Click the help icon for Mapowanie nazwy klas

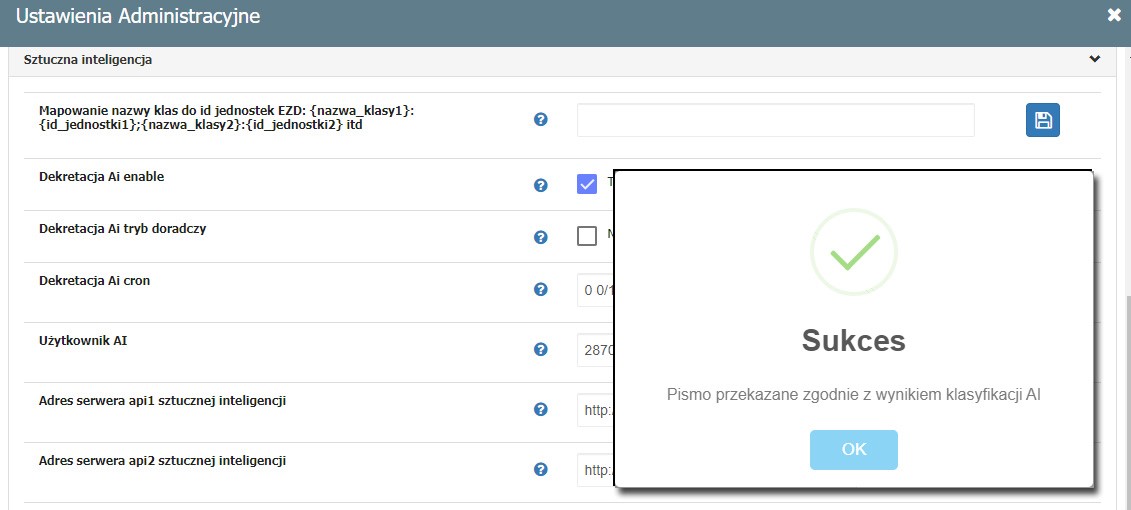tap(541, 120)
